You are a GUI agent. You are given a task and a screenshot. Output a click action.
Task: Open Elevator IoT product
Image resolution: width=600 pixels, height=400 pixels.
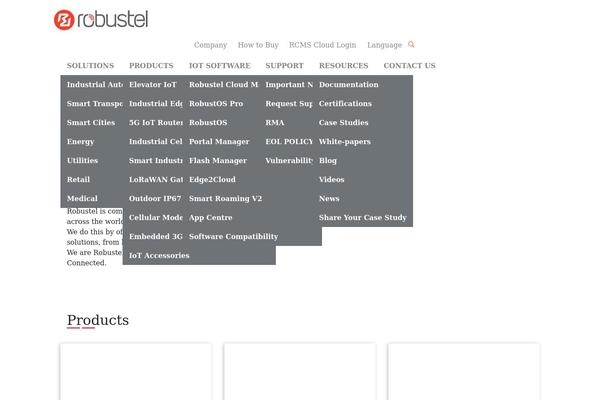(x=153, y=85)
